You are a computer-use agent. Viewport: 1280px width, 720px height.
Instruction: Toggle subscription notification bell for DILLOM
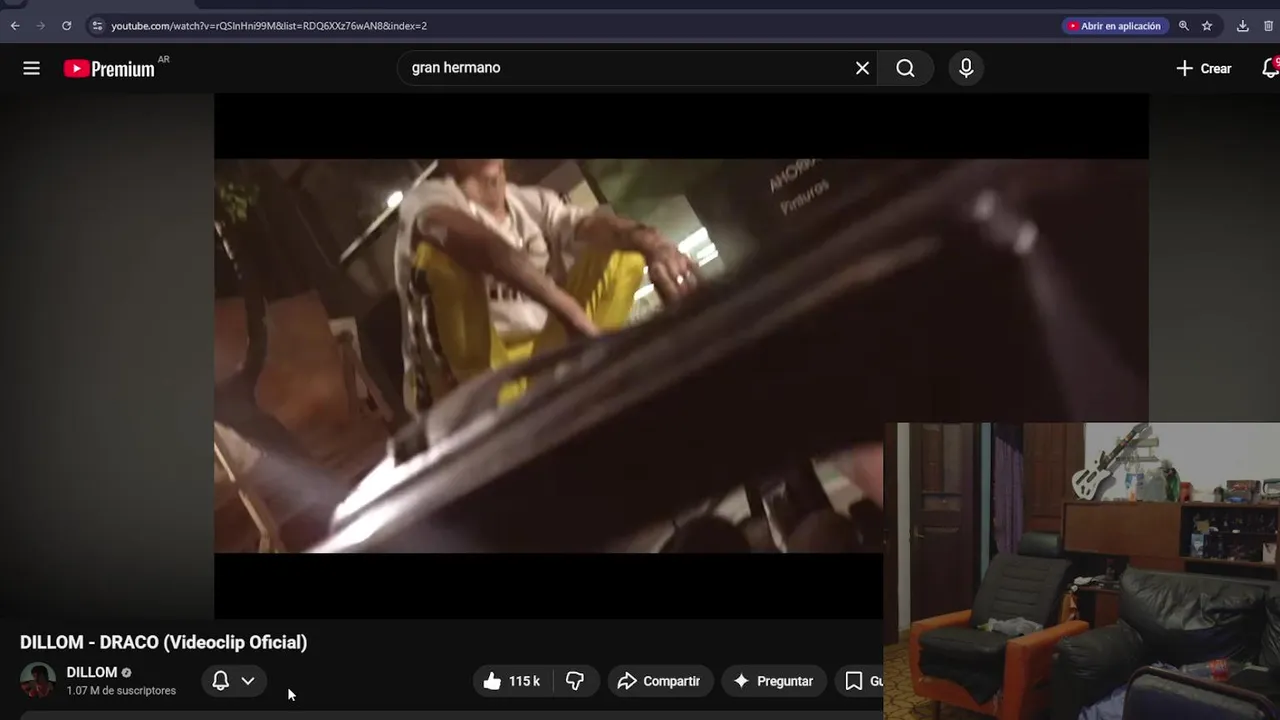[x=221, y=681]
